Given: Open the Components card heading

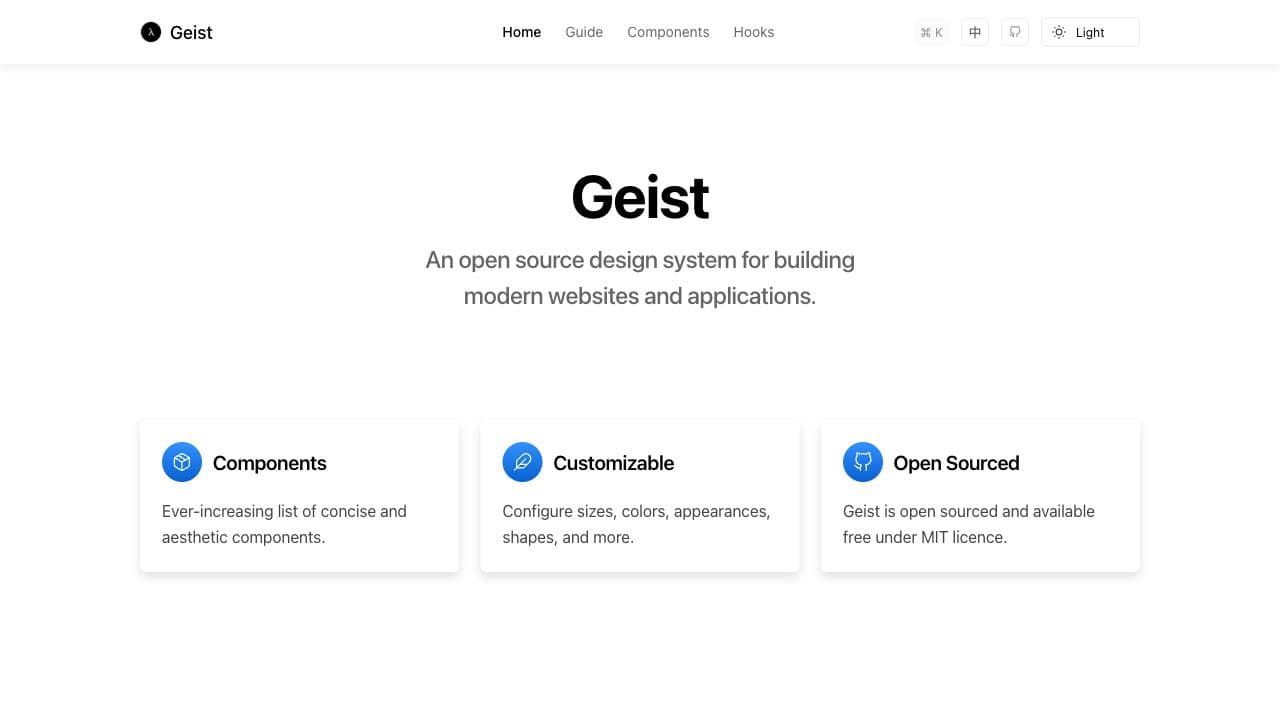Looking at the screenshot, I should click(x=269, y=463).
